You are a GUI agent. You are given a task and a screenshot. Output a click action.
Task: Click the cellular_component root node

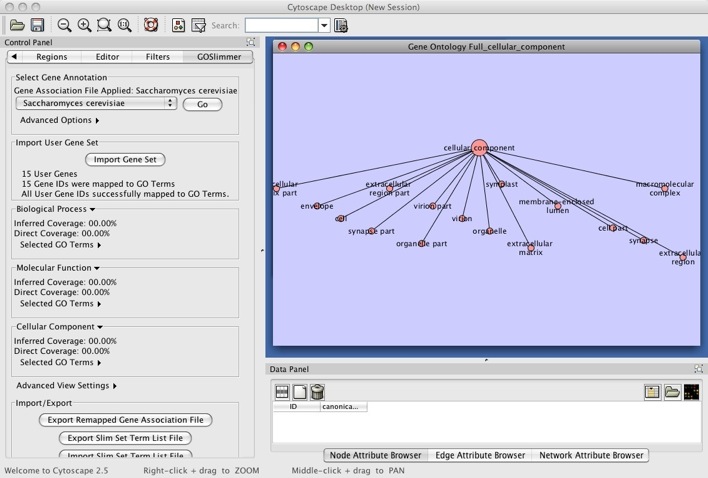[479, 148]
